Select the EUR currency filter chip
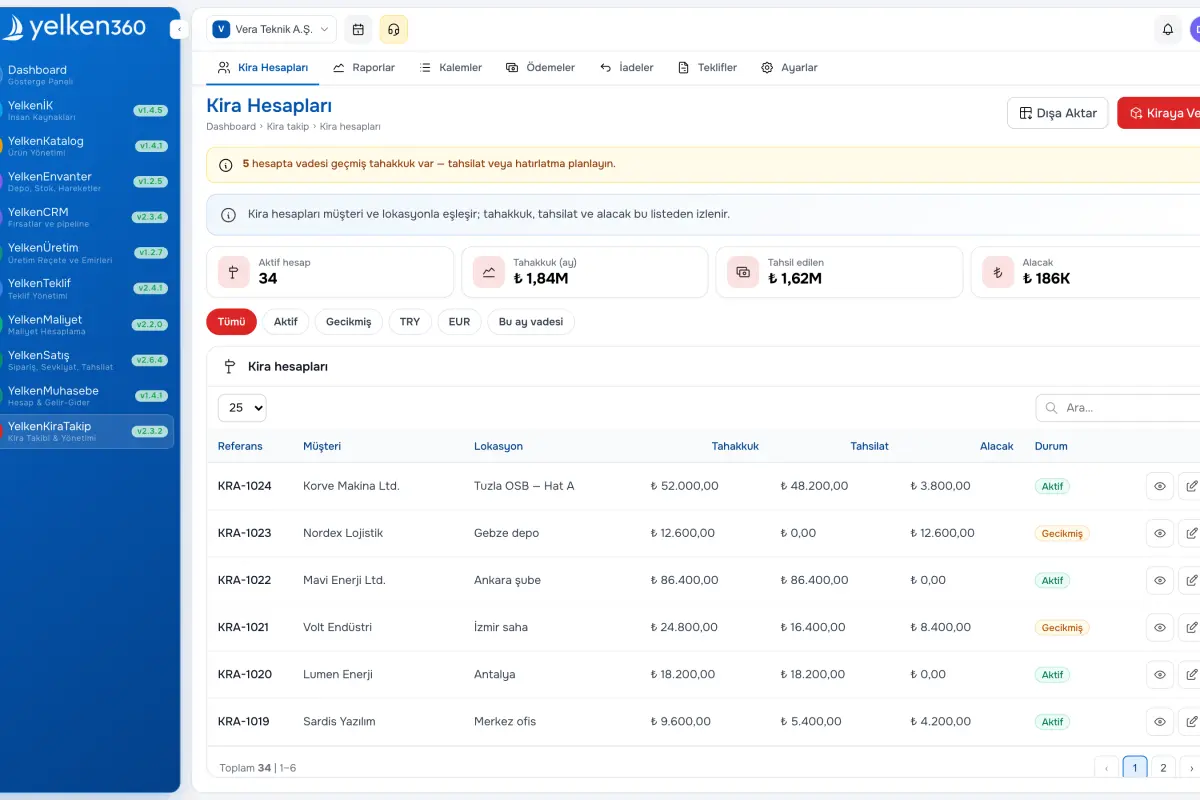This screenshot has height=800, width=1200. [x=459, y=322]
